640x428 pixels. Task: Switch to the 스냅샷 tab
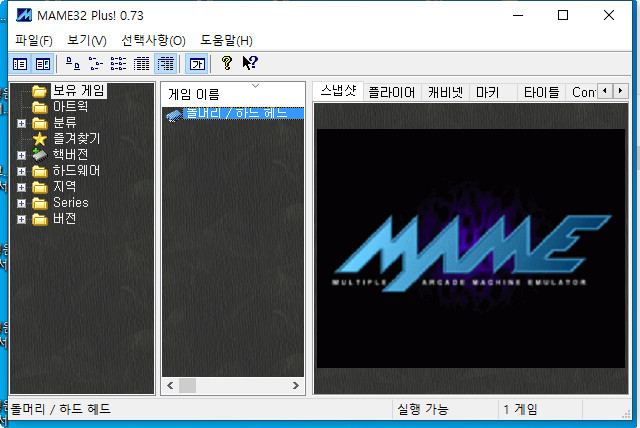pos(338,91)
